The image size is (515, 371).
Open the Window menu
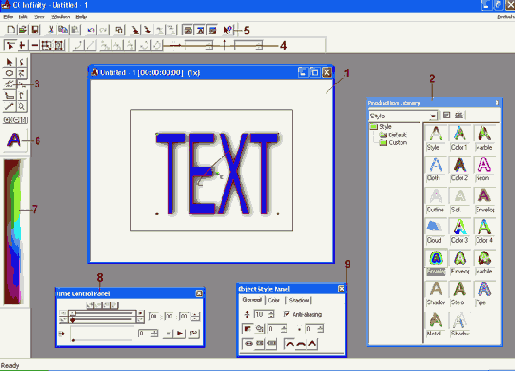click(61, 17)
